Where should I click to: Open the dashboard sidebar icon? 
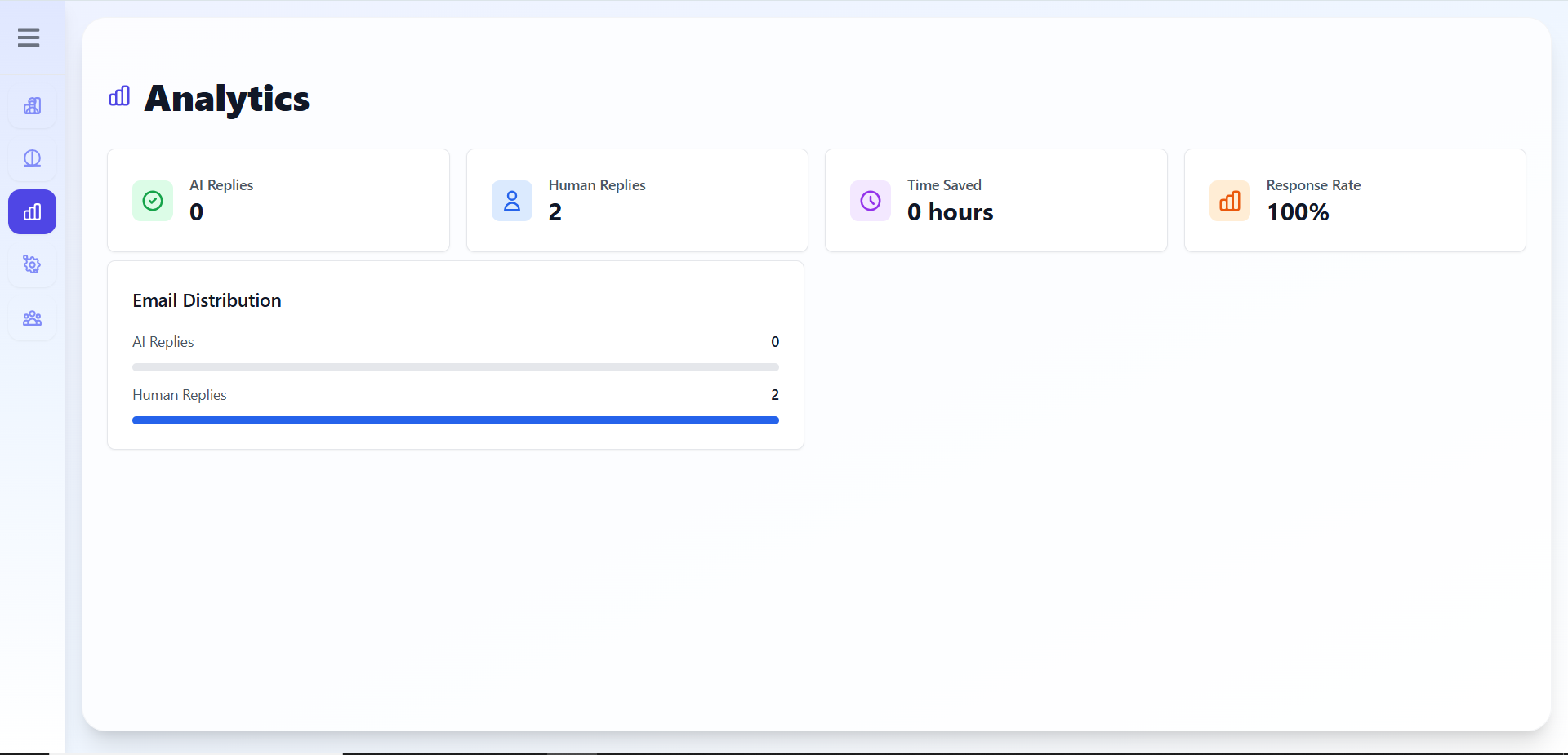(32, 106)
